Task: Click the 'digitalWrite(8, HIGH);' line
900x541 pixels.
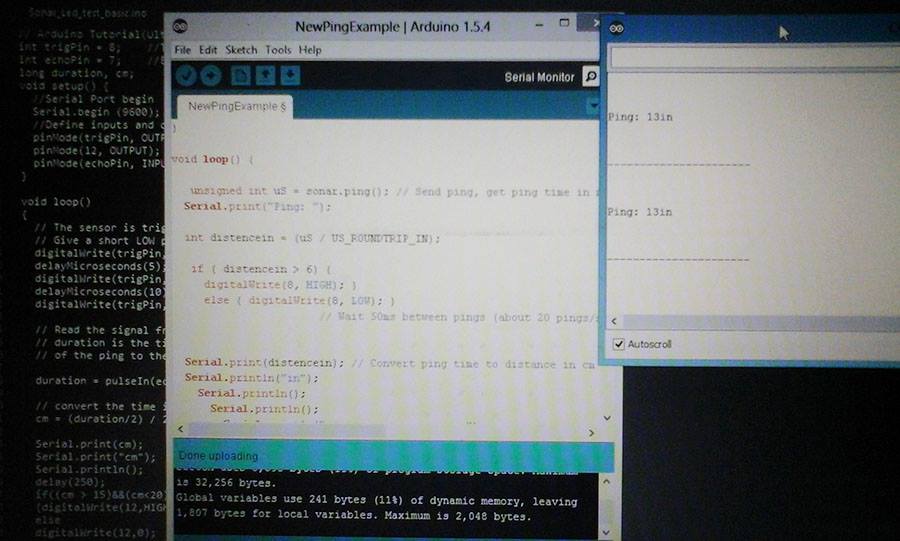Action: click(x=280, y=285)
